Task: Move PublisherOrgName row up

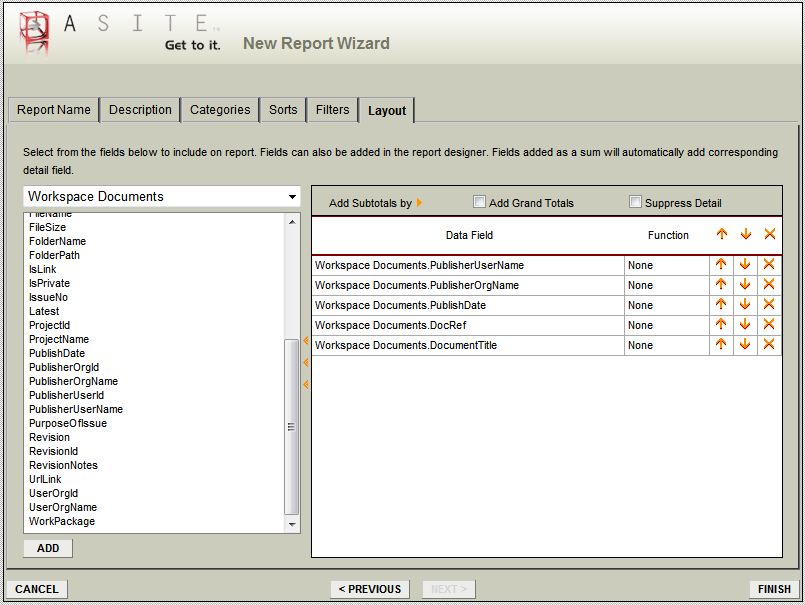Action: coord(721,285)
